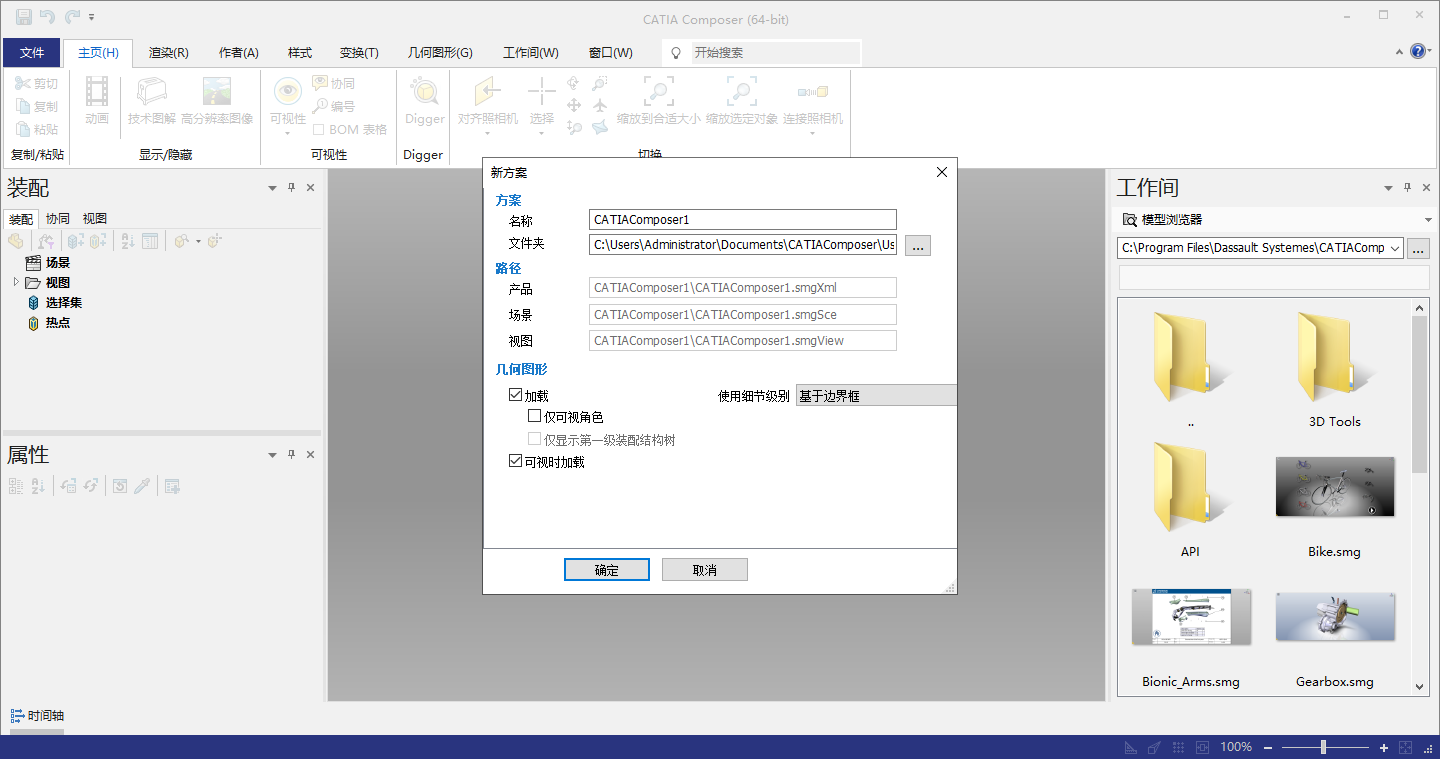Uncheck the 加载 checkbox
Viewport: 1440px width, 759px height.
[x=516, y=395]
